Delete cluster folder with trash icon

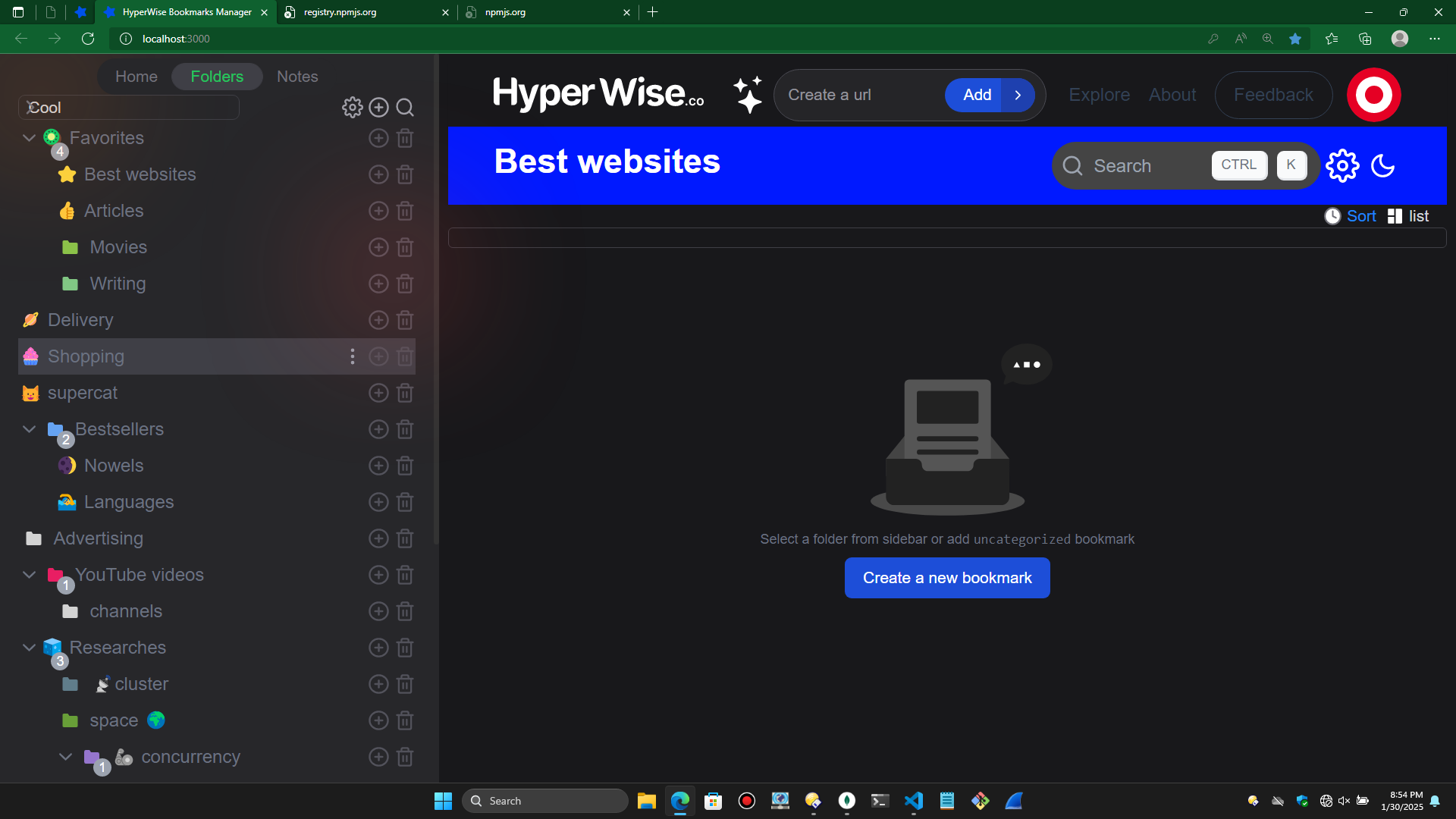[x=405, y=684]
